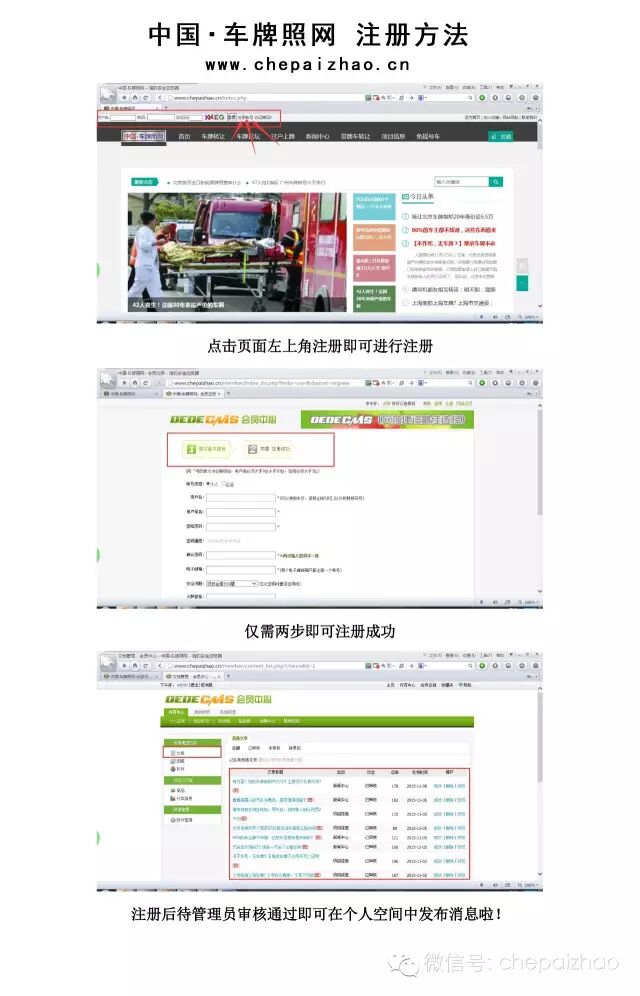Click the teal news tile beside the slideshow
This screenshot has width=640, height=996.
374,206
